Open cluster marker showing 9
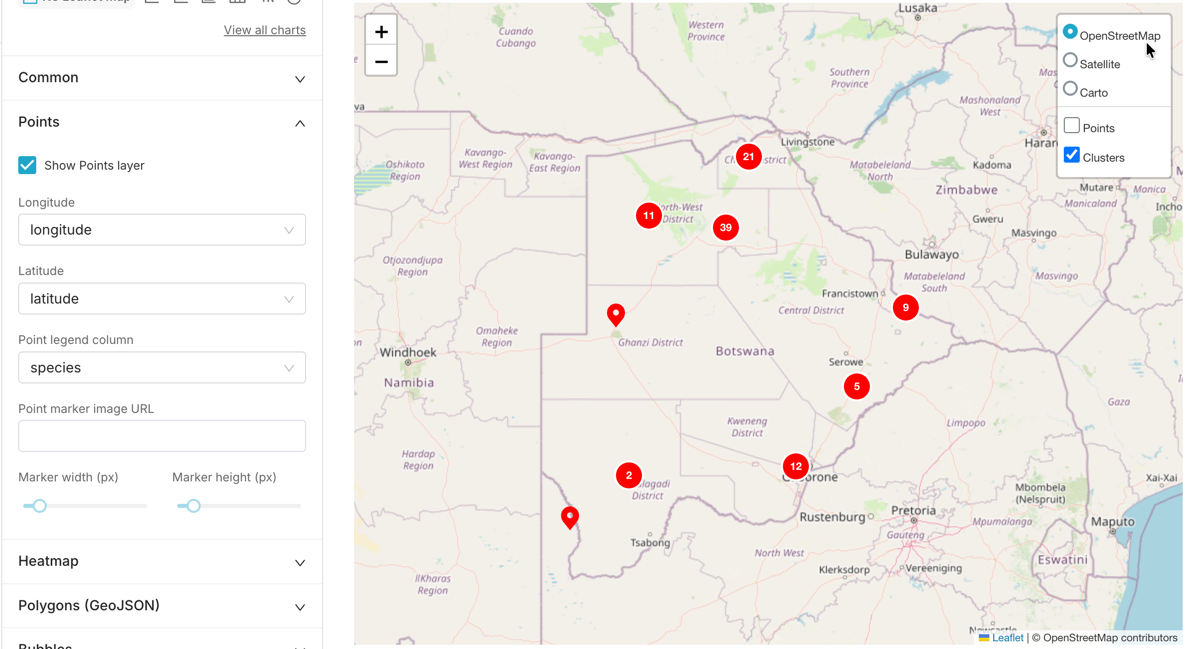This screenshot has height=649, width=1186. coord(905,307)
